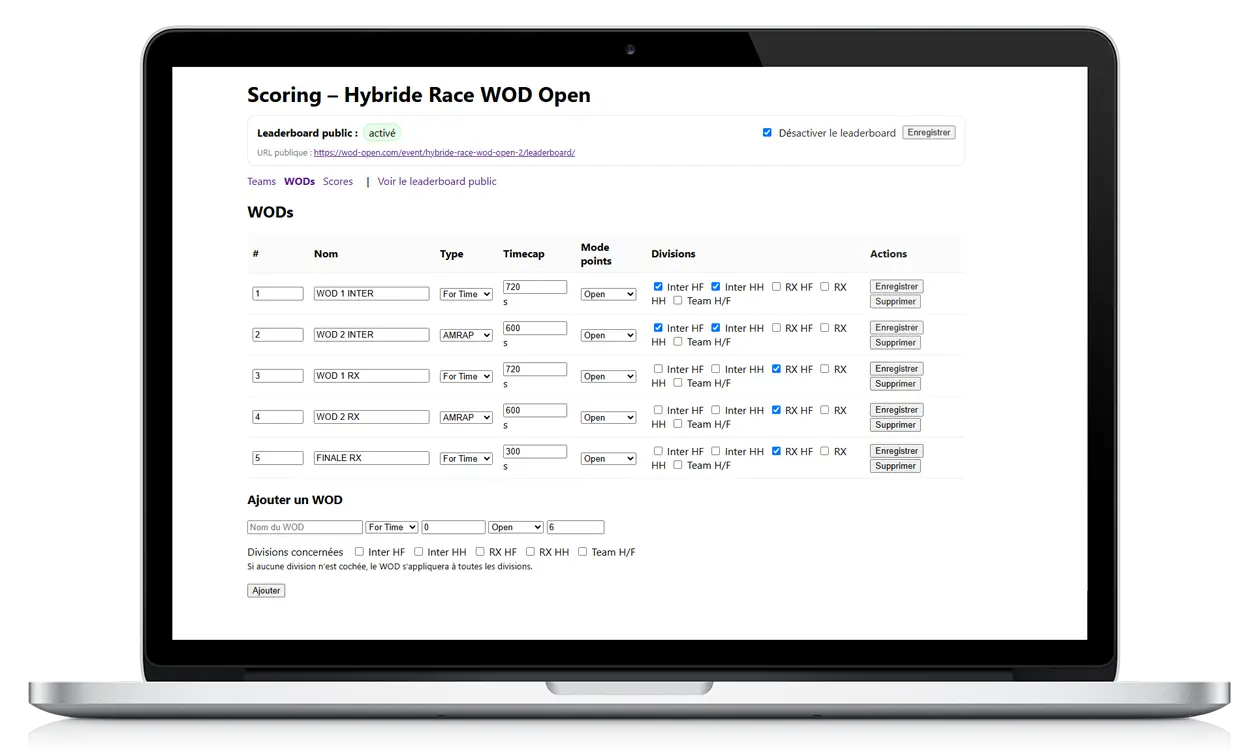Open the For Time dropdown in Ajouter un WOD
Image resolution: width=1260 pixels, height=756 pixels.
pos(391,527)
